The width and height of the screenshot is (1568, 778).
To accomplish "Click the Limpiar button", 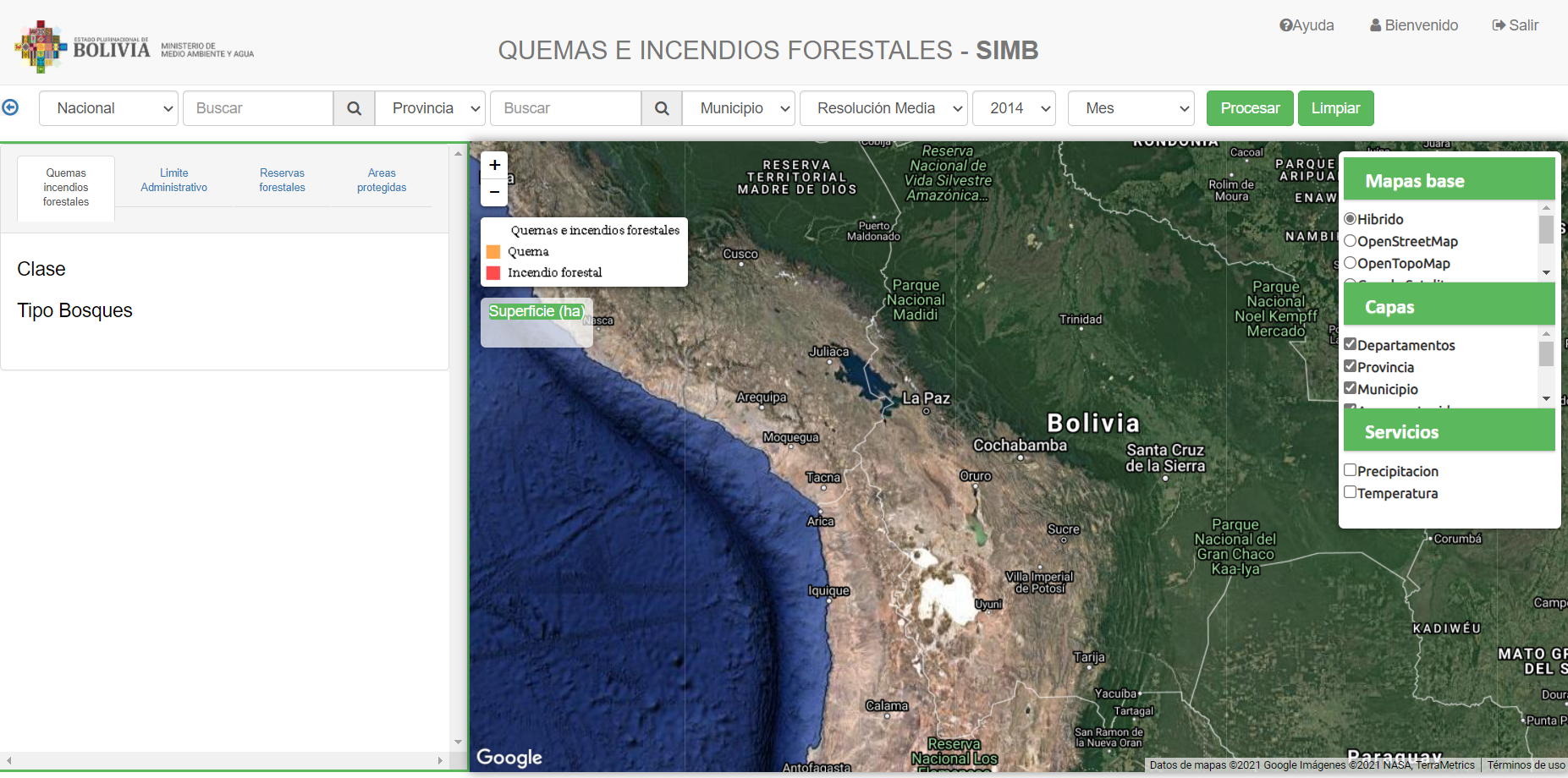I will (x=1335, y=108).
